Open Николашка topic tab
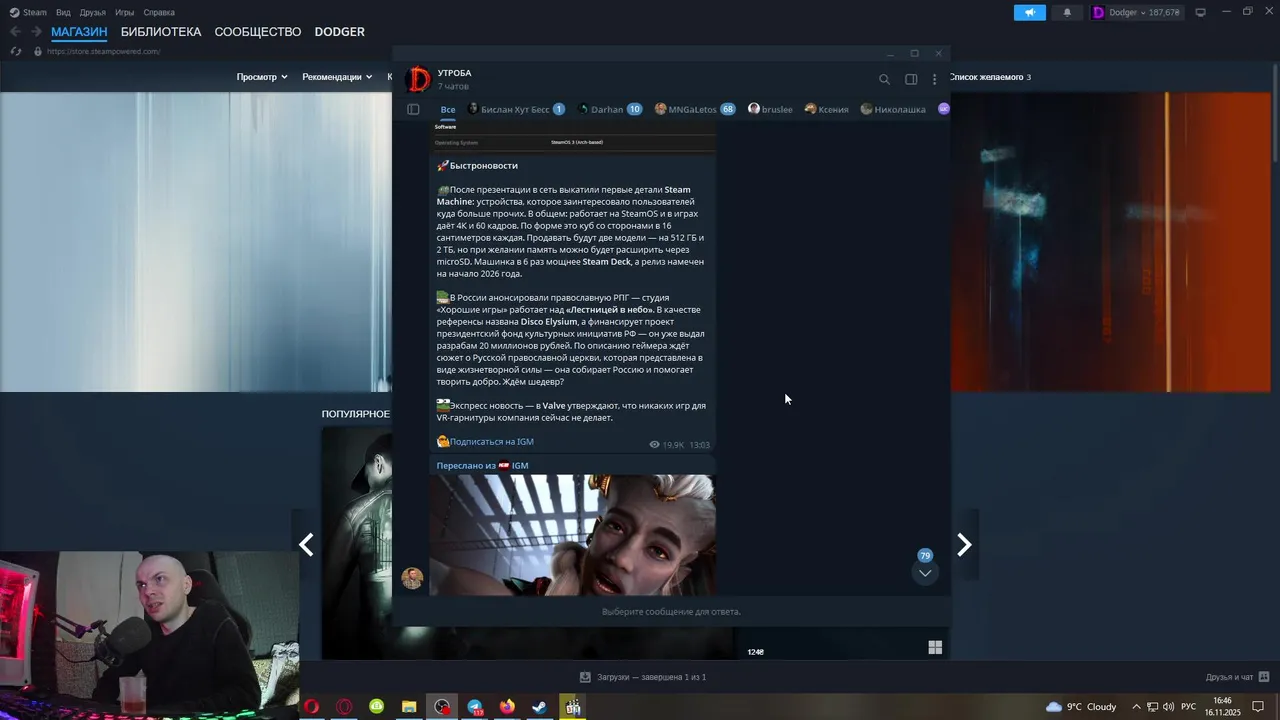This screenshot has height=720, width=1280. (x=893, y=109)
